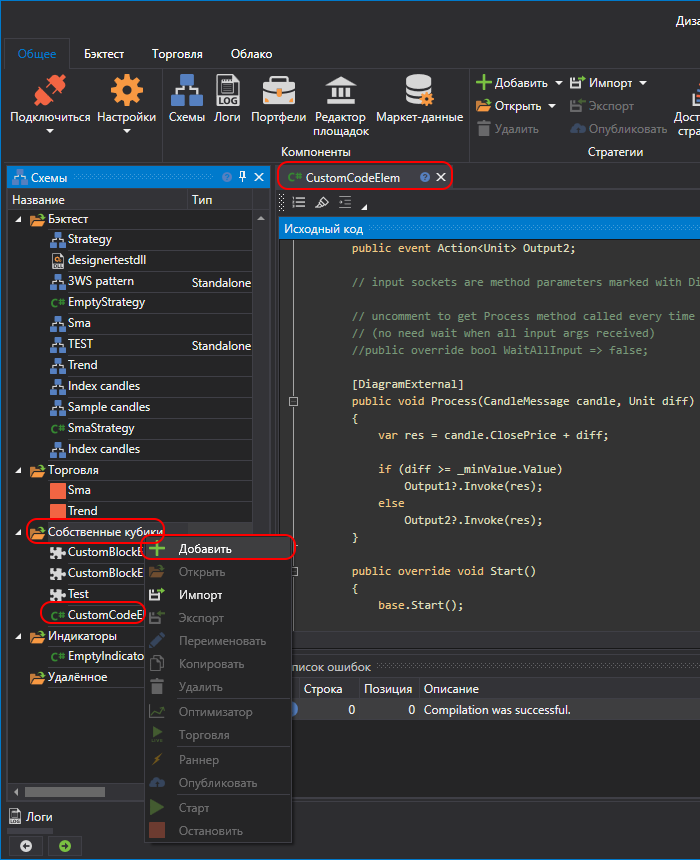
Task: Close the Схемы panel
Action: click(259, 177)
